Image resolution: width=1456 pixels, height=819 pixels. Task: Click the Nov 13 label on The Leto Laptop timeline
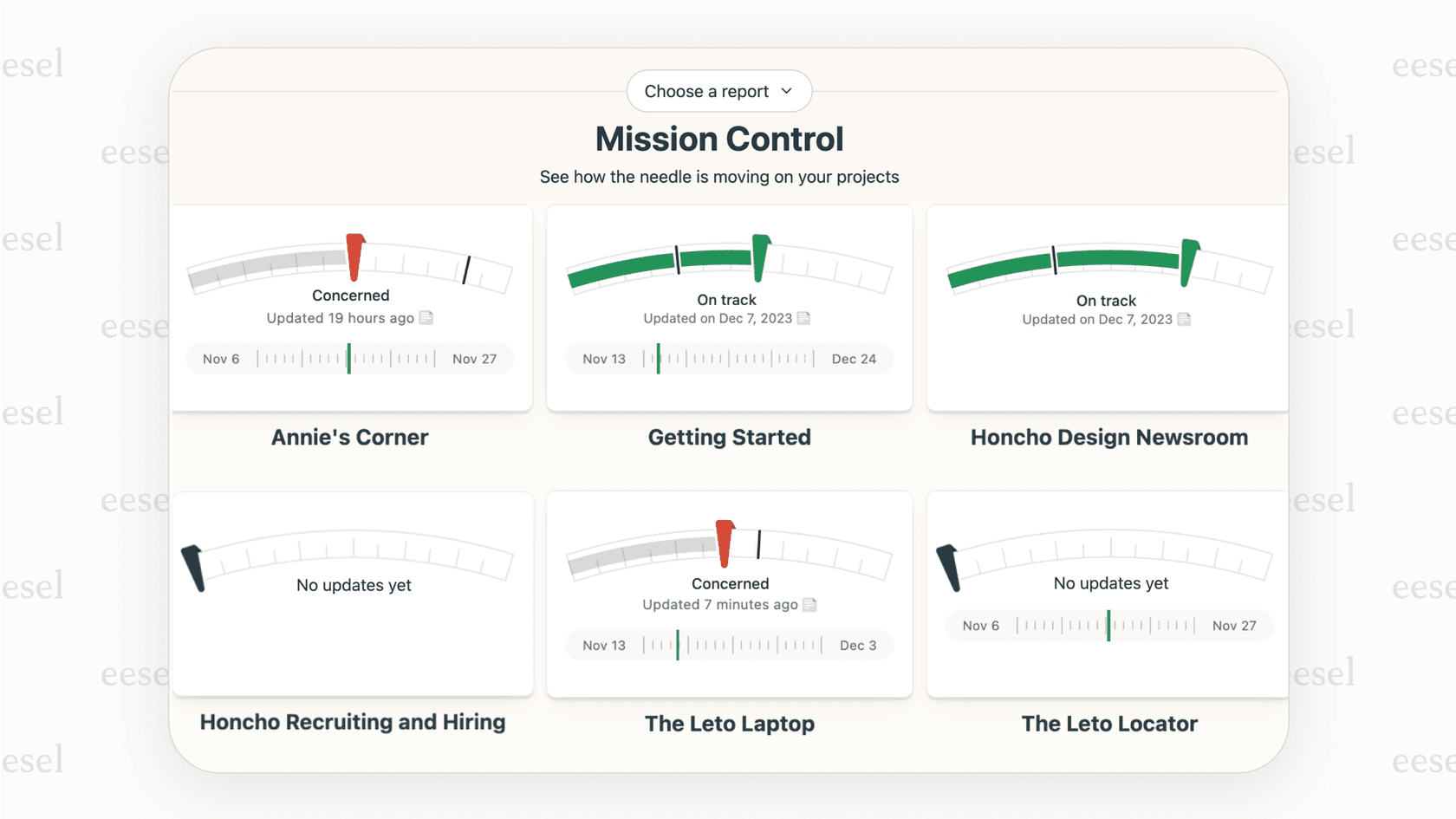pyautogui.click(x=604, y=645)
